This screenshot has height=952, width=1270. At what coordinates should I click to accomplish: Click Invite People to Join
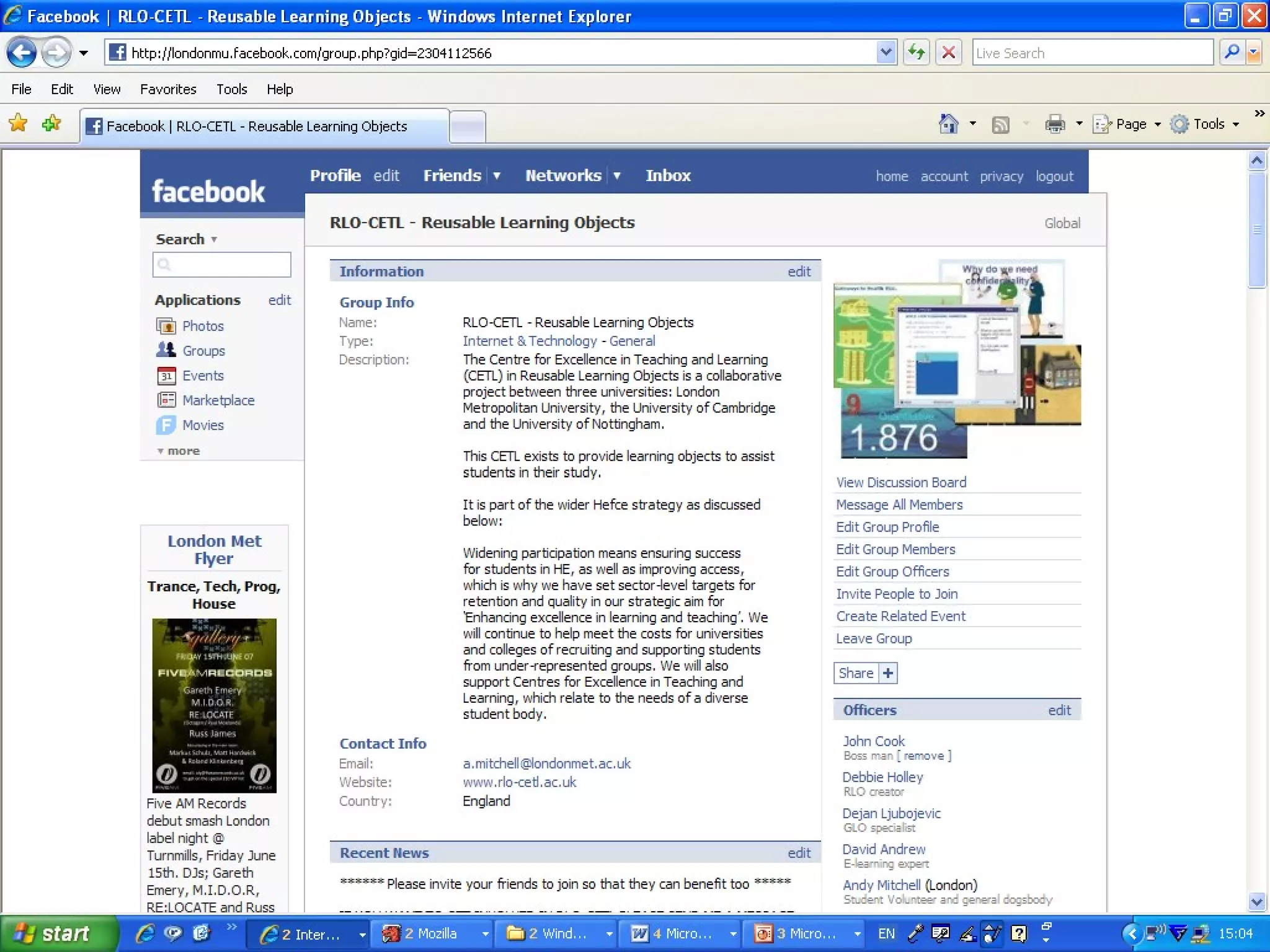897,594
